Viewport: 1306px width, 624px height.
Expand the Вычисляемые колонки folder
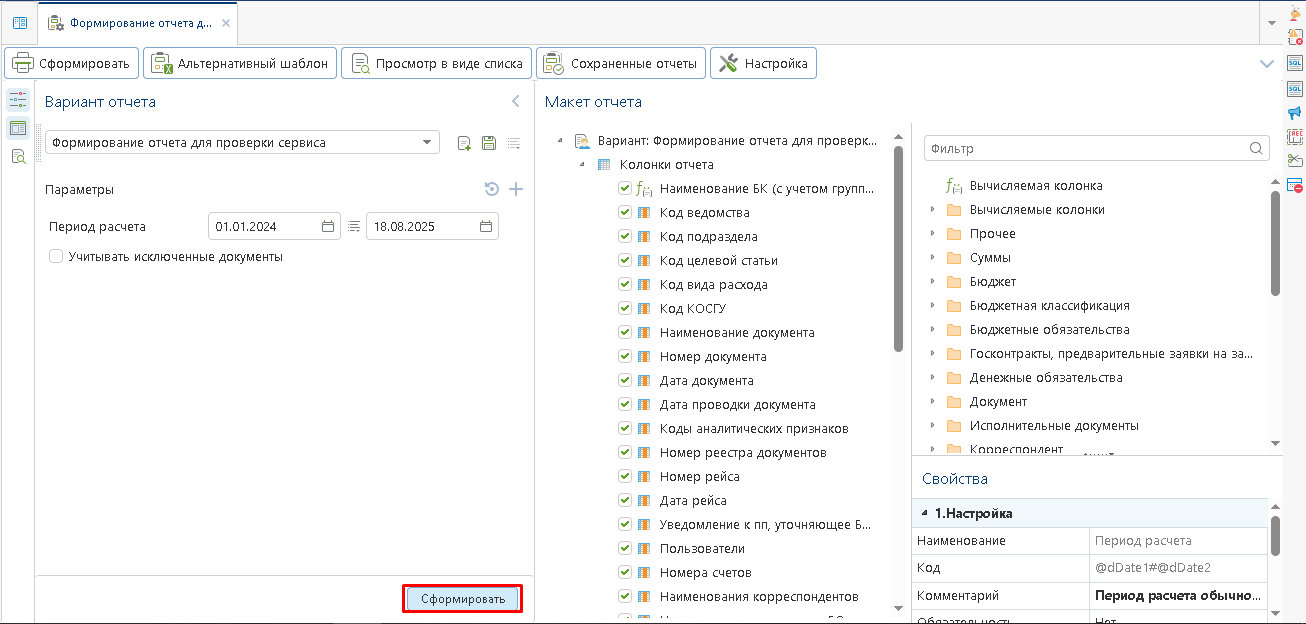(x=933, y=210)
